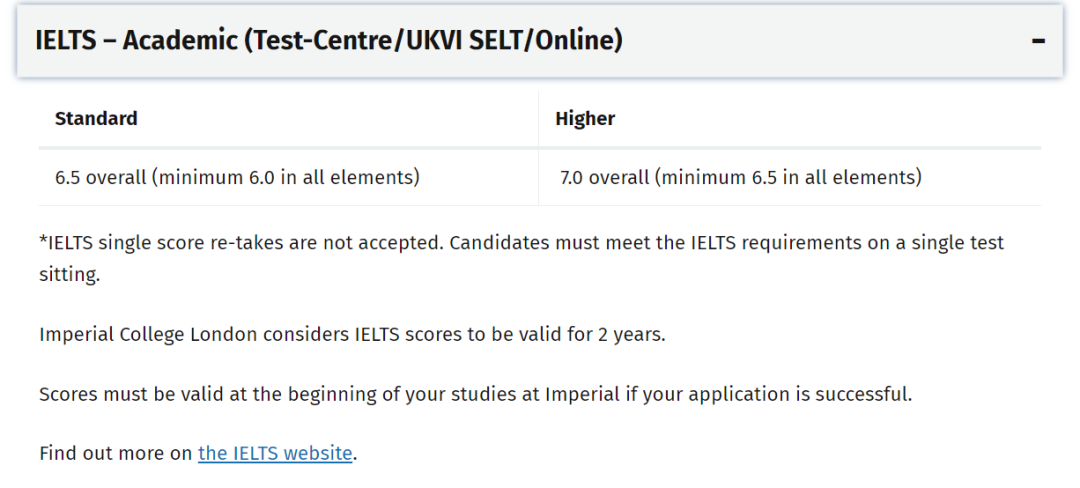Click the words 'Imperial College London'
Image resolution: width=1080 pixels, height=488 pixels.
click(148, 334)
